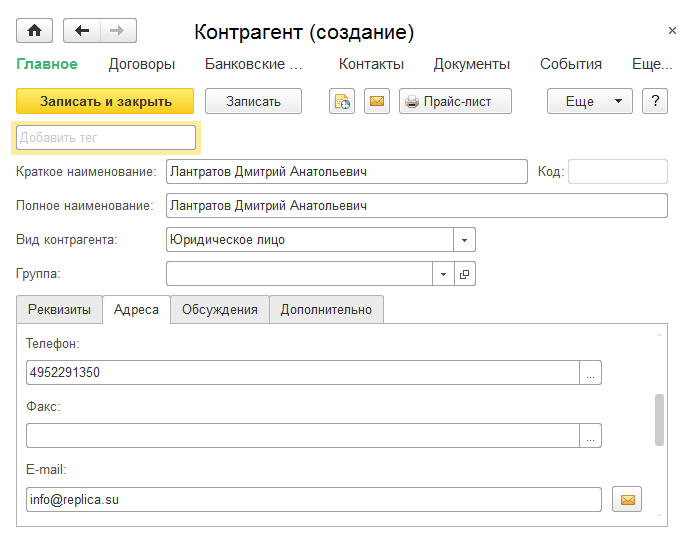
Task: Click the document-with-clock icon in toolbar
Action: point(342,101)
